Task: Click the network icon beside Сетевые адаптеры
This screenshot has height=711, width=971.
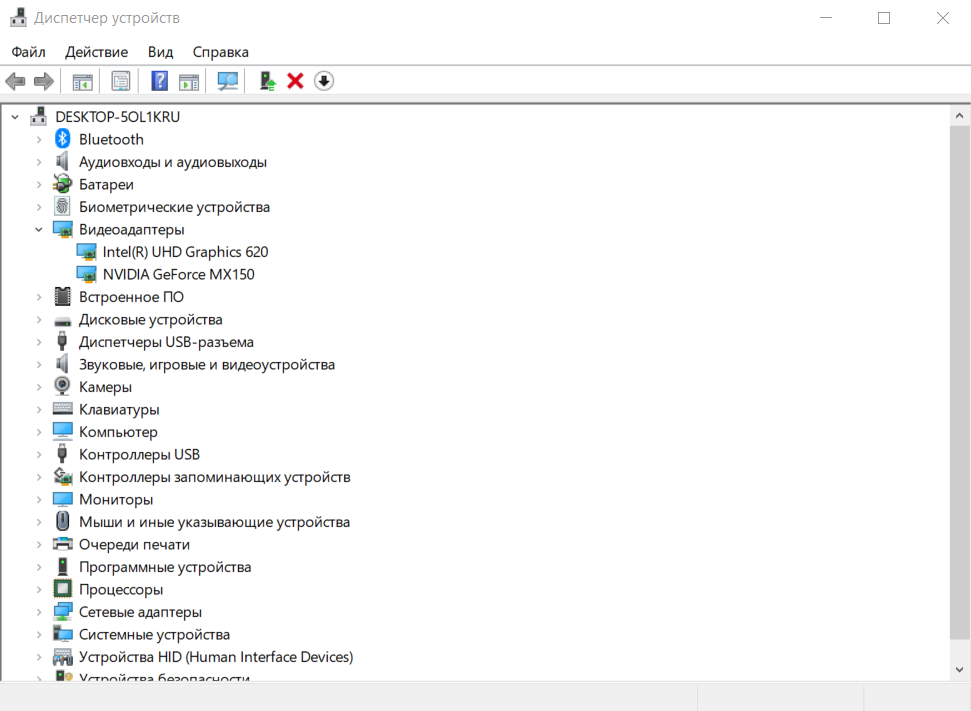Action: click(x=63, y=611)
